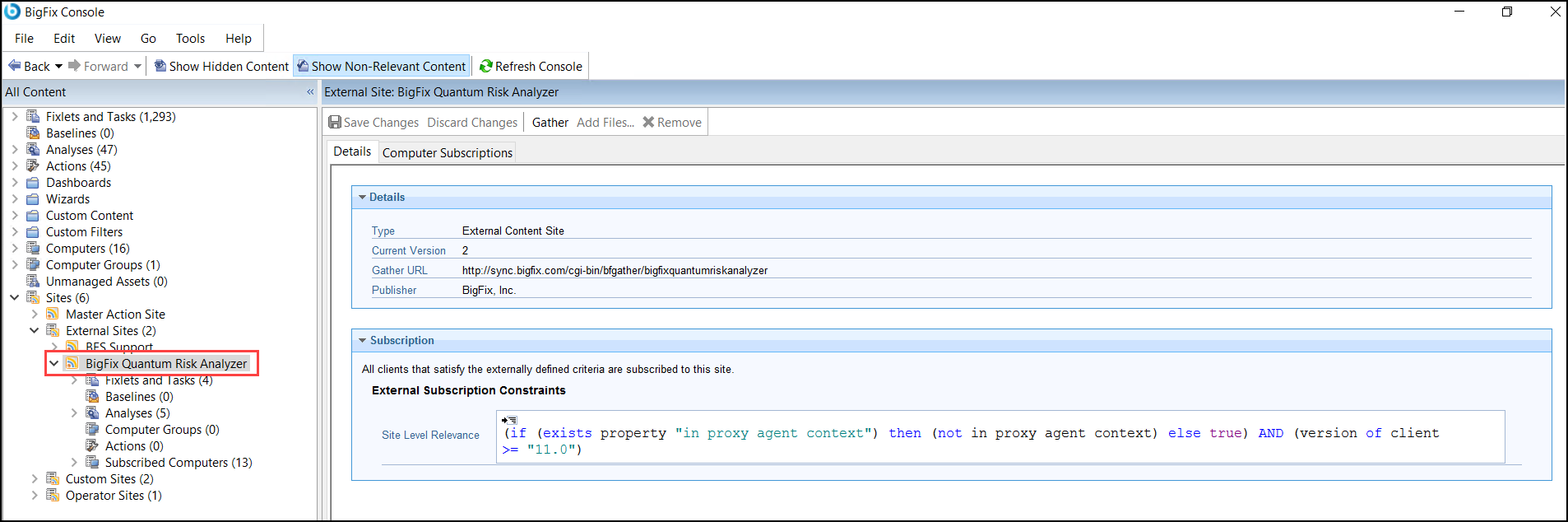Click the Baselines (0) top-level icon
This screenshot has height=522, width=1568.
point(33,133)
